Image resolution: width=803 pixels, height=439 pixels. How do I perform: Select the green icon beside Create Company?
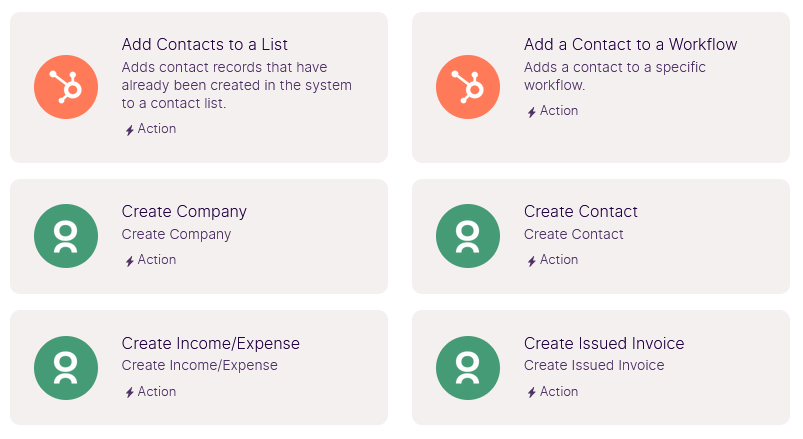pos(66,236)
